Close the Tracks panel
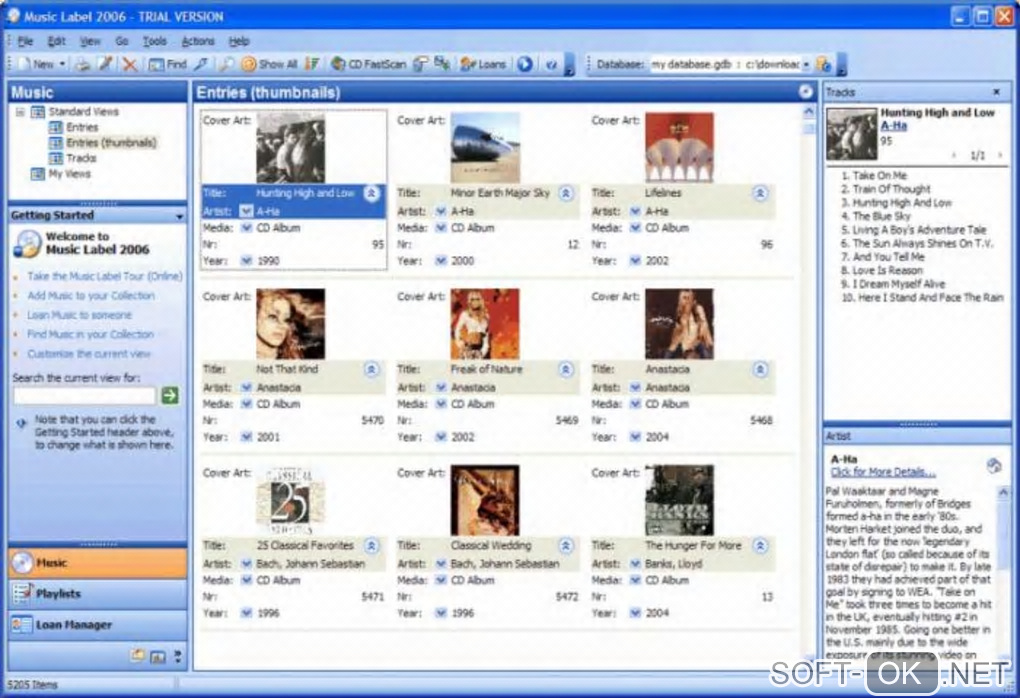Viewport: 1020px width, 698px height. click(996, 92)
